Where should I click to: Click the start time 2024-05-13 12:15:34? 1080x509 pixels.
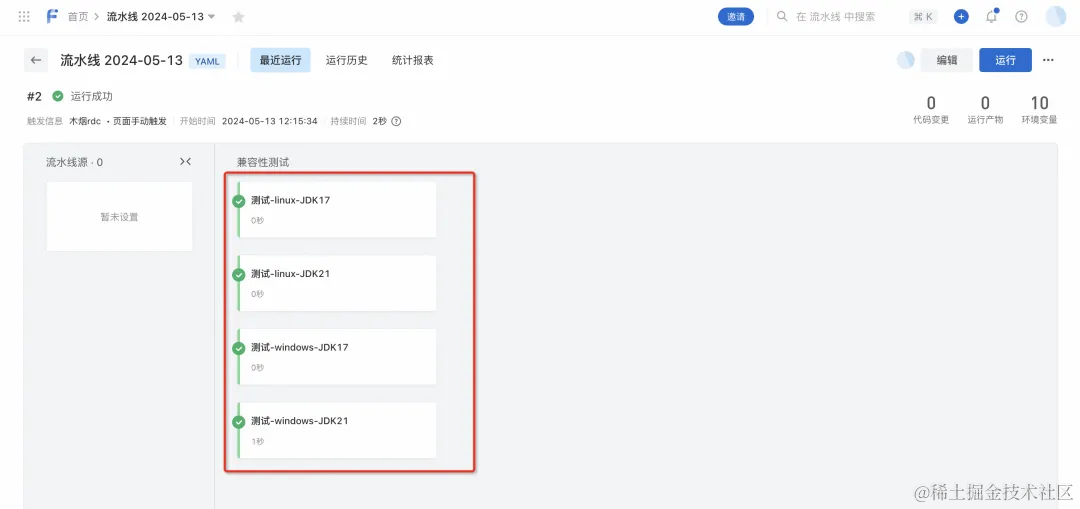point(269,121)
